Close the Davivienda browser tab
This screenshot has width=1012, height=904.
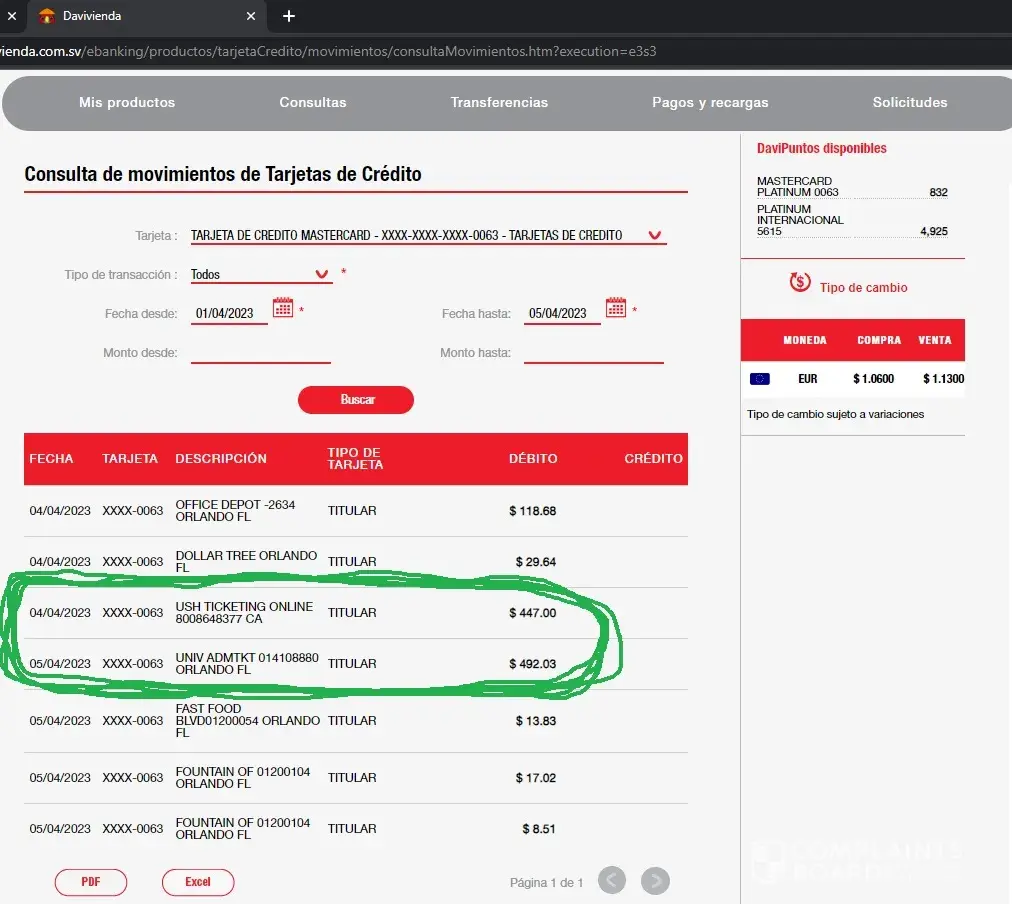tap(251, 16)
